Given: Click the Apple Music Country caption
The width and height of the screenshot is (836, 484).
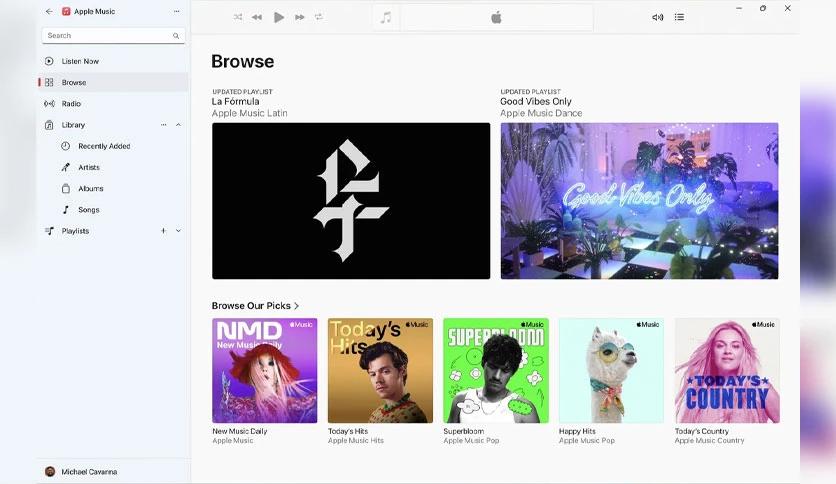Looking at the screenshot, I should pos(710,441).
